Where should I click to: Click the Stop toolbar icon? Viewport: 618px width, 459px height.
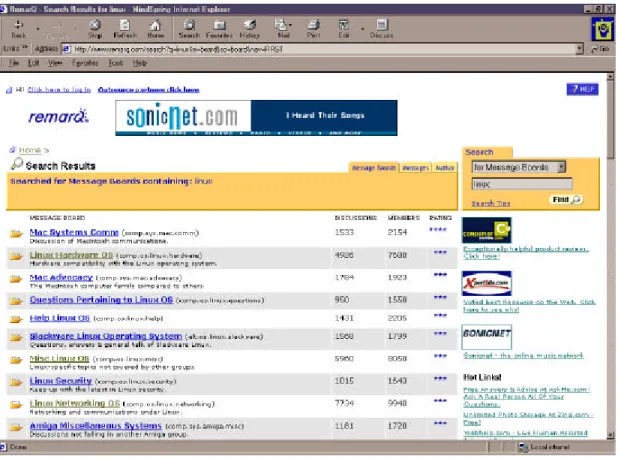pyautogui.click(x=95, y=29)
